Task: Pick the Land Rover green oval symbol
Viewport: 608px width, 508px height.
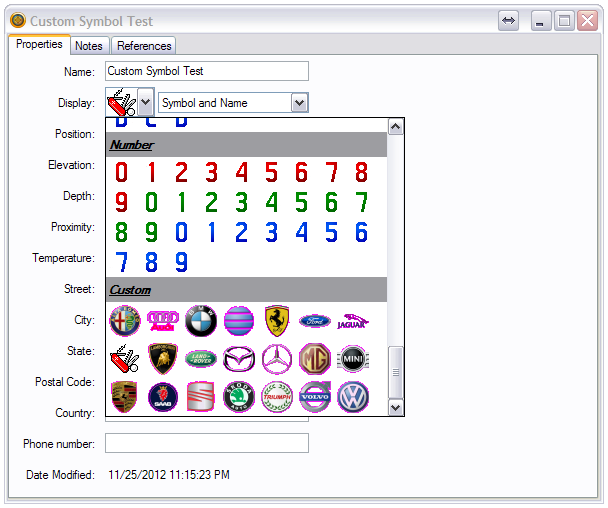Action: click(201, 359)
